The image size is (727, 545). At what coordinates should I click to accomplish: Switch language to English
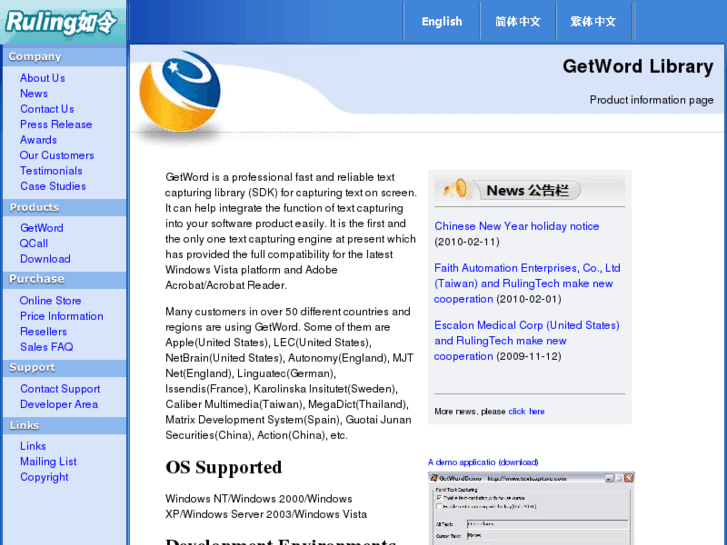[442, 21]
